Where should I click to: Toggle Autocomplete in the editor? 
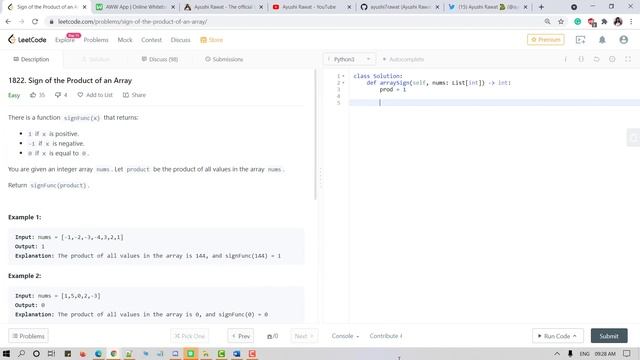[x=403, y=59]
